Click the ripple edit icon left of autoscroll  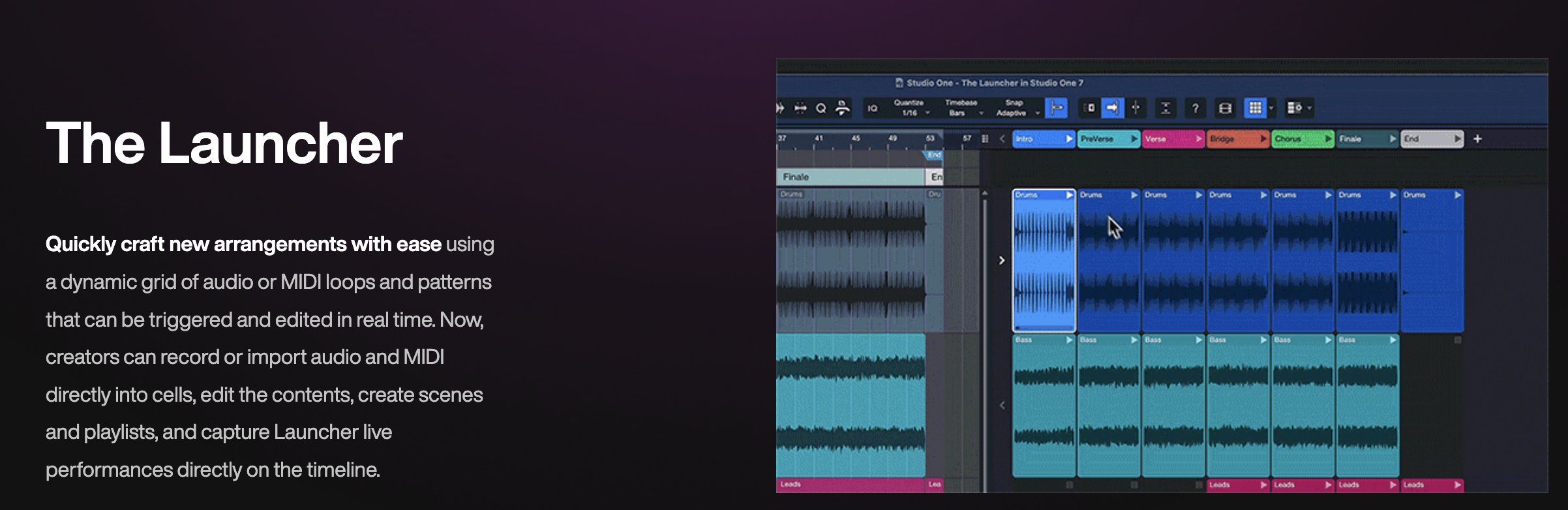1089,108
